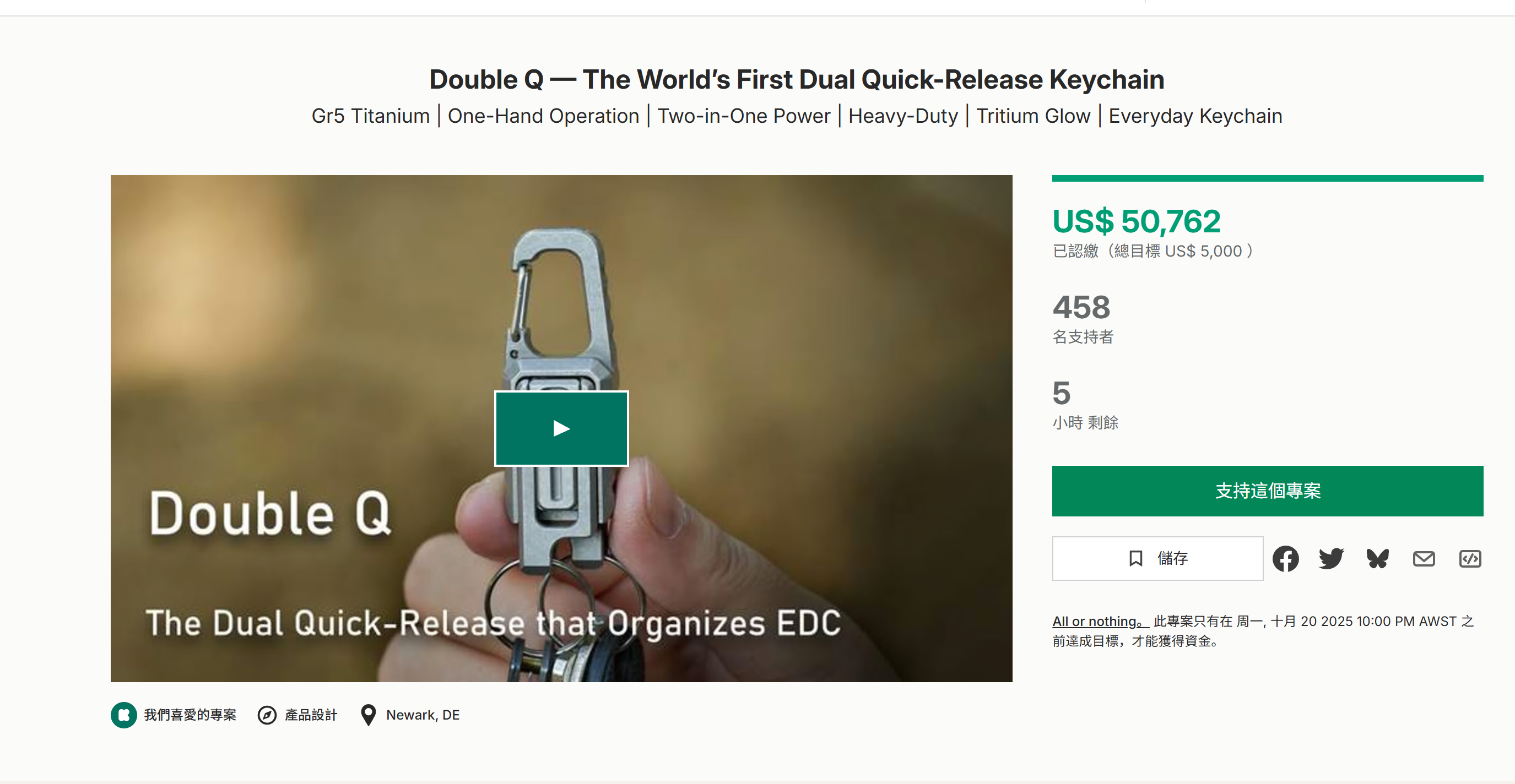Open the Newark, DE location link
This screenshot has height=784, width=1515.
(x=423, y=715)
